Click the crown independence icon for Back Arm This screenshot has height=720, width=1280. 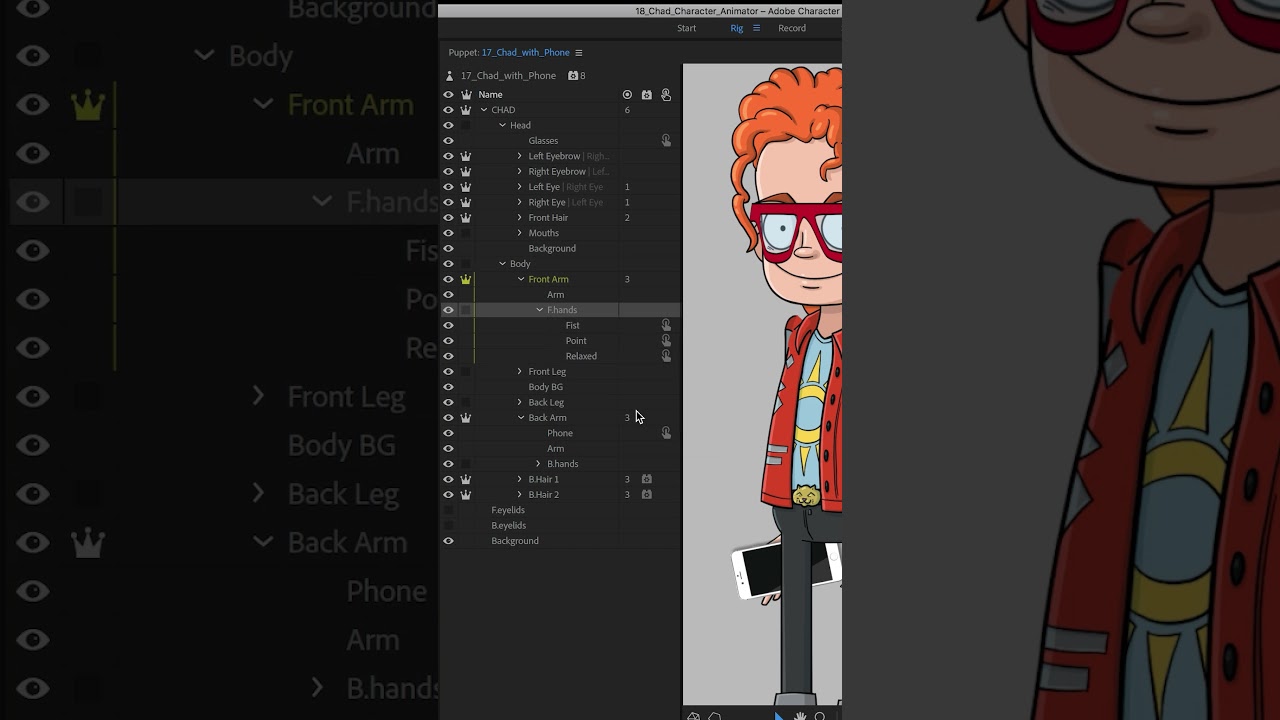(x=466, y=418)
